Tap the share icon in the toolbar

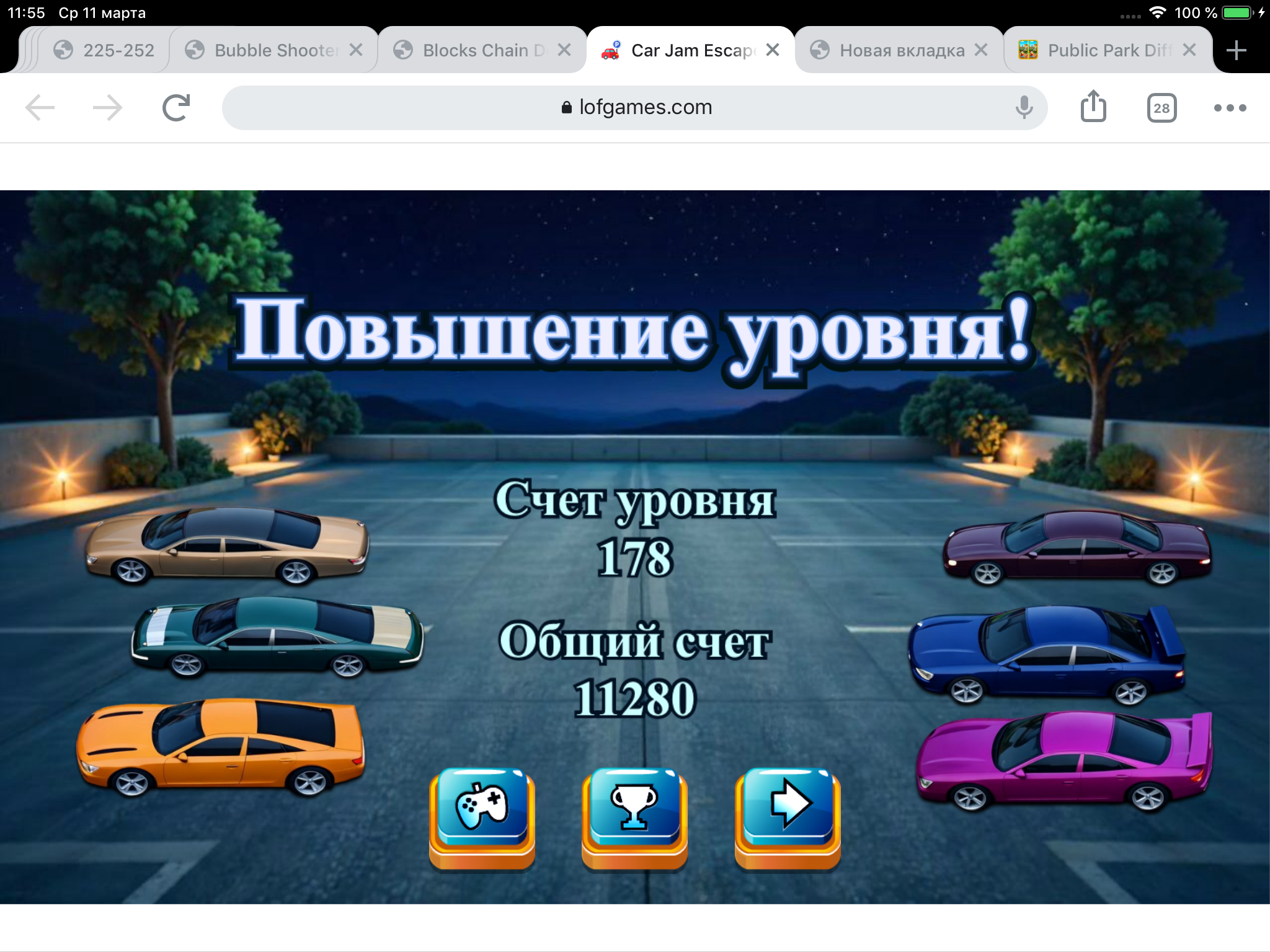1093,107
